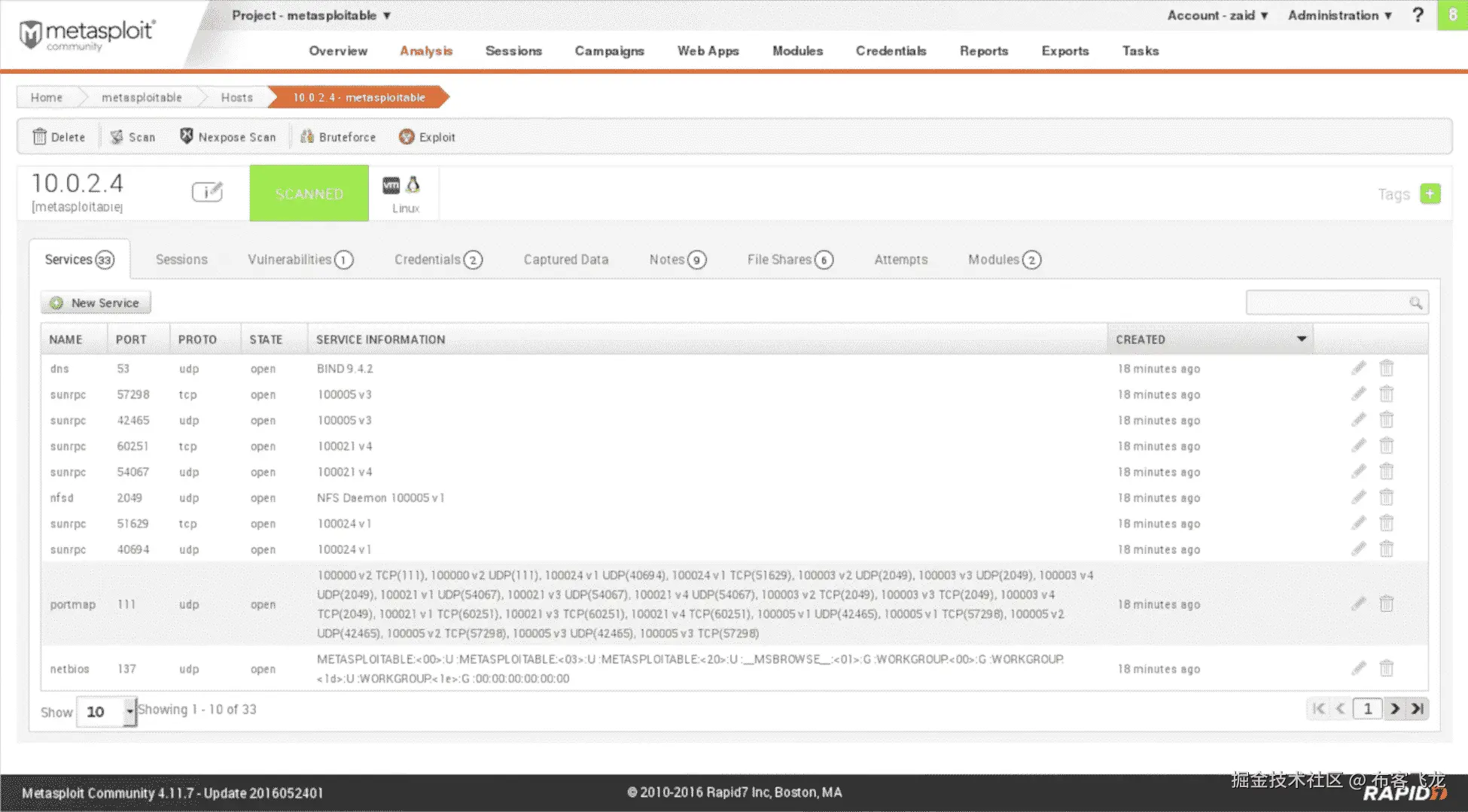Delete the netbios port 137 service

click(x=1387, y=668)
